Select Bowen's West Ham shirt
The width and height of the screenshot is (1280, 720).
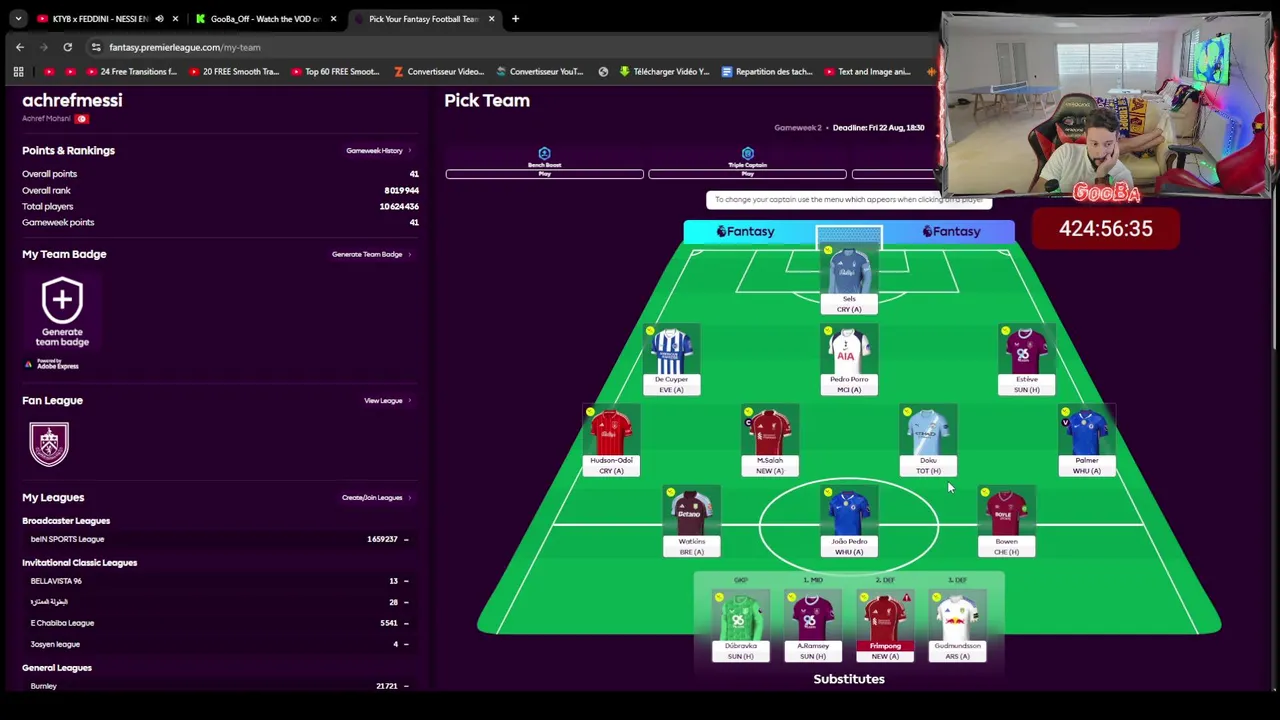[1006, 513]
